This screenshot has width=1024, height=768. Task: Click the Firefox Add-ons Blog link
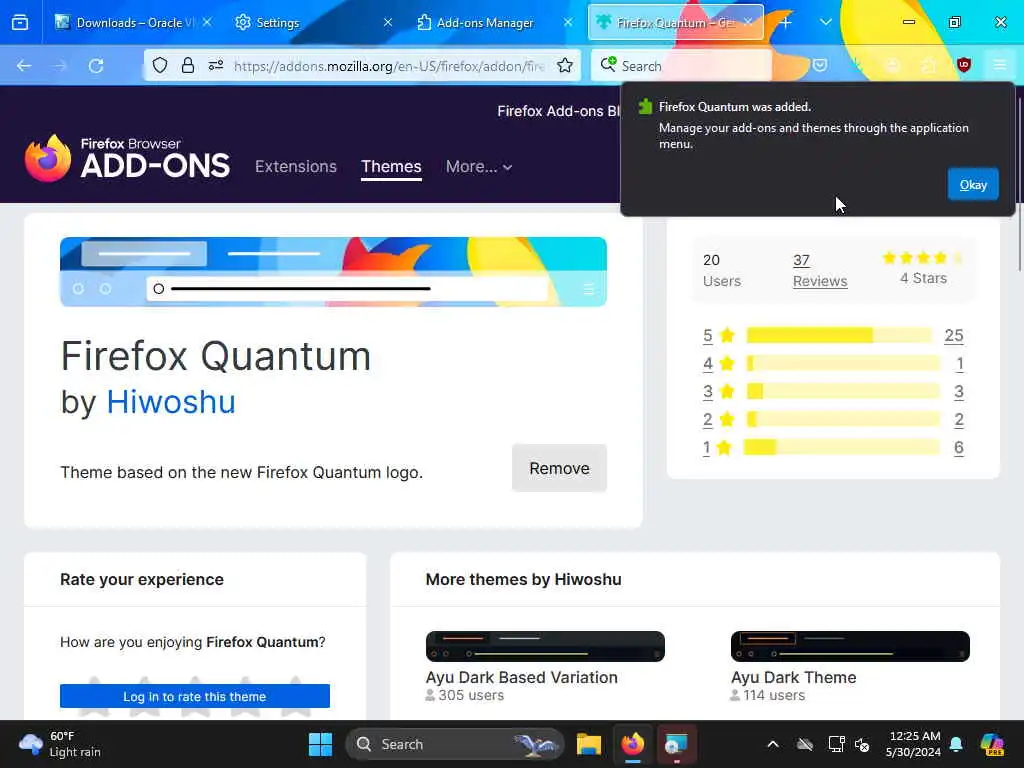tap(558, 111)
